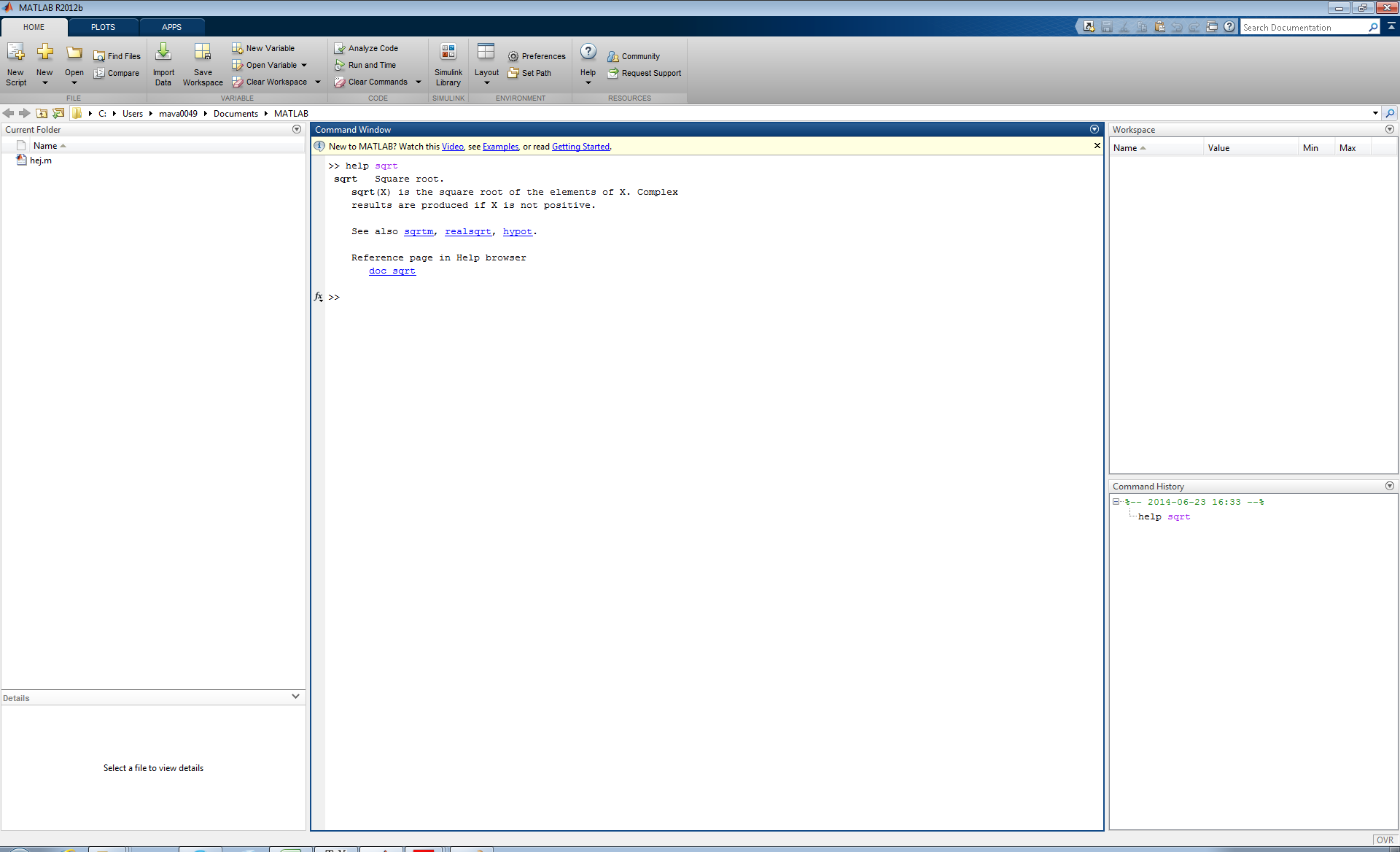Open the Simulink Library
Image resolution: width=1400 pixels, height=852 pixels.
(x=448, y=64)
